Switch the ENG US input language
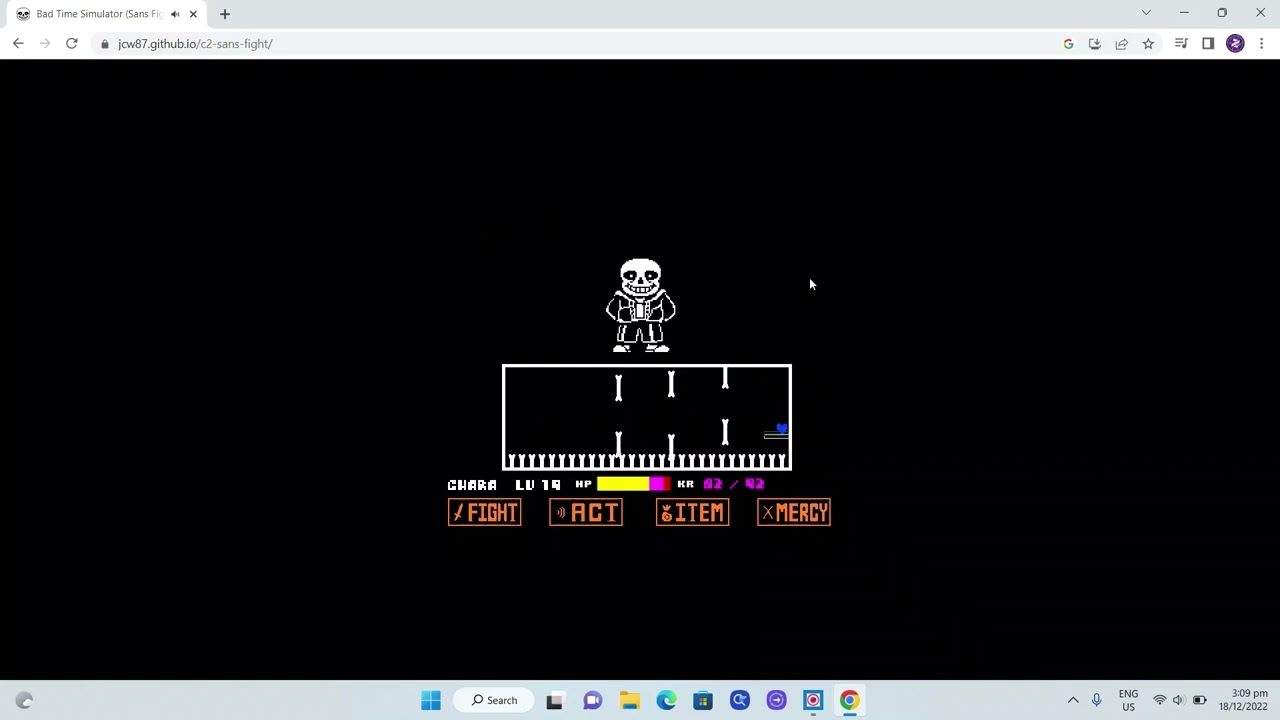This screenshot has width=1280, height=720. (1128, 700)
